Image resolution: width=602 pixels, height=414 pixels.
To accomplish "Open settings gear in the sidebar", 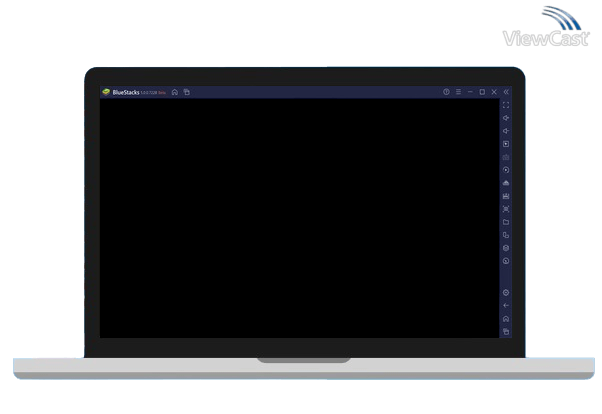I will coord(506,293).
